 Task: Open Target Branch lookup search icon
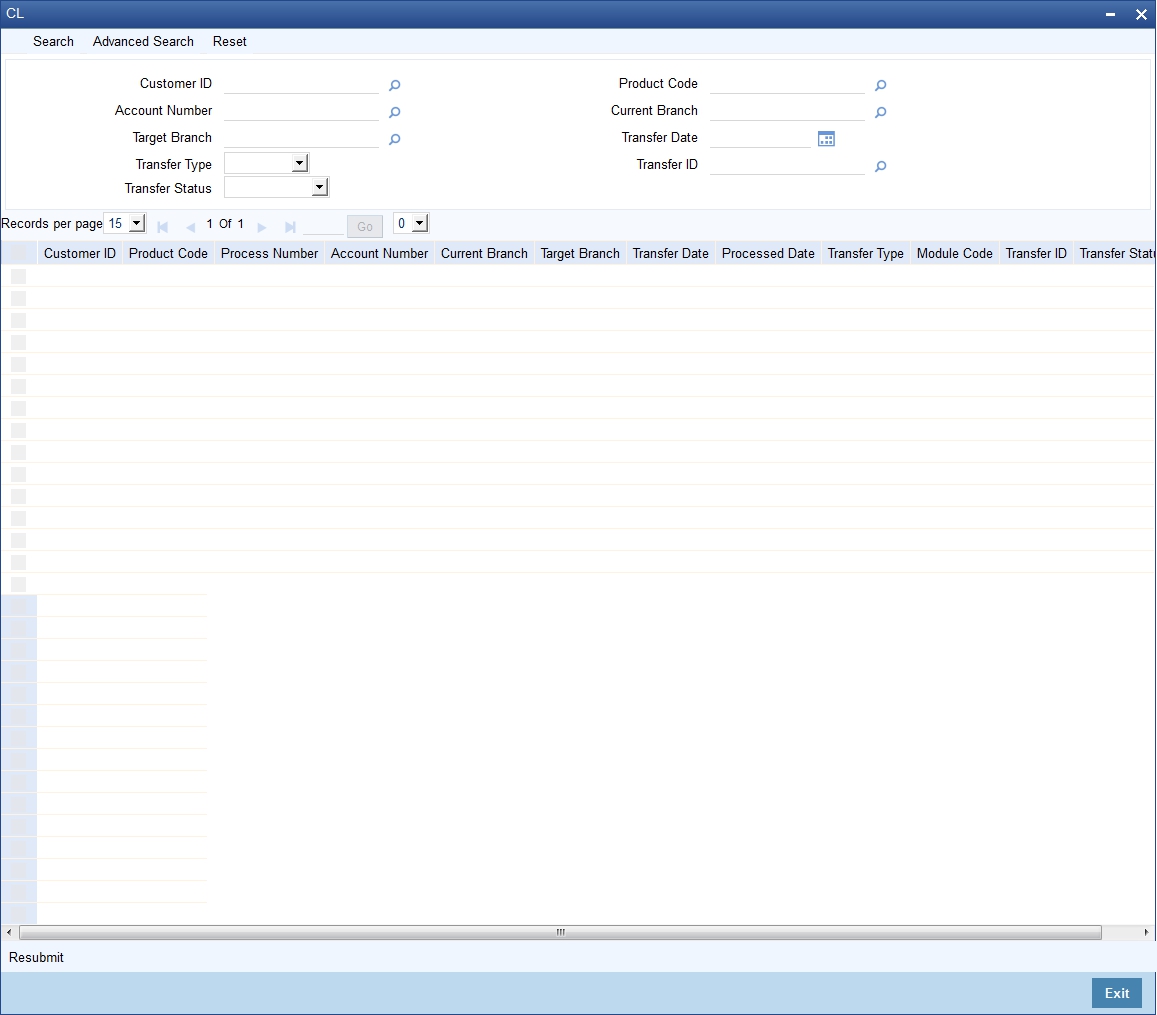pyautogui.click(x=395, y=139)
